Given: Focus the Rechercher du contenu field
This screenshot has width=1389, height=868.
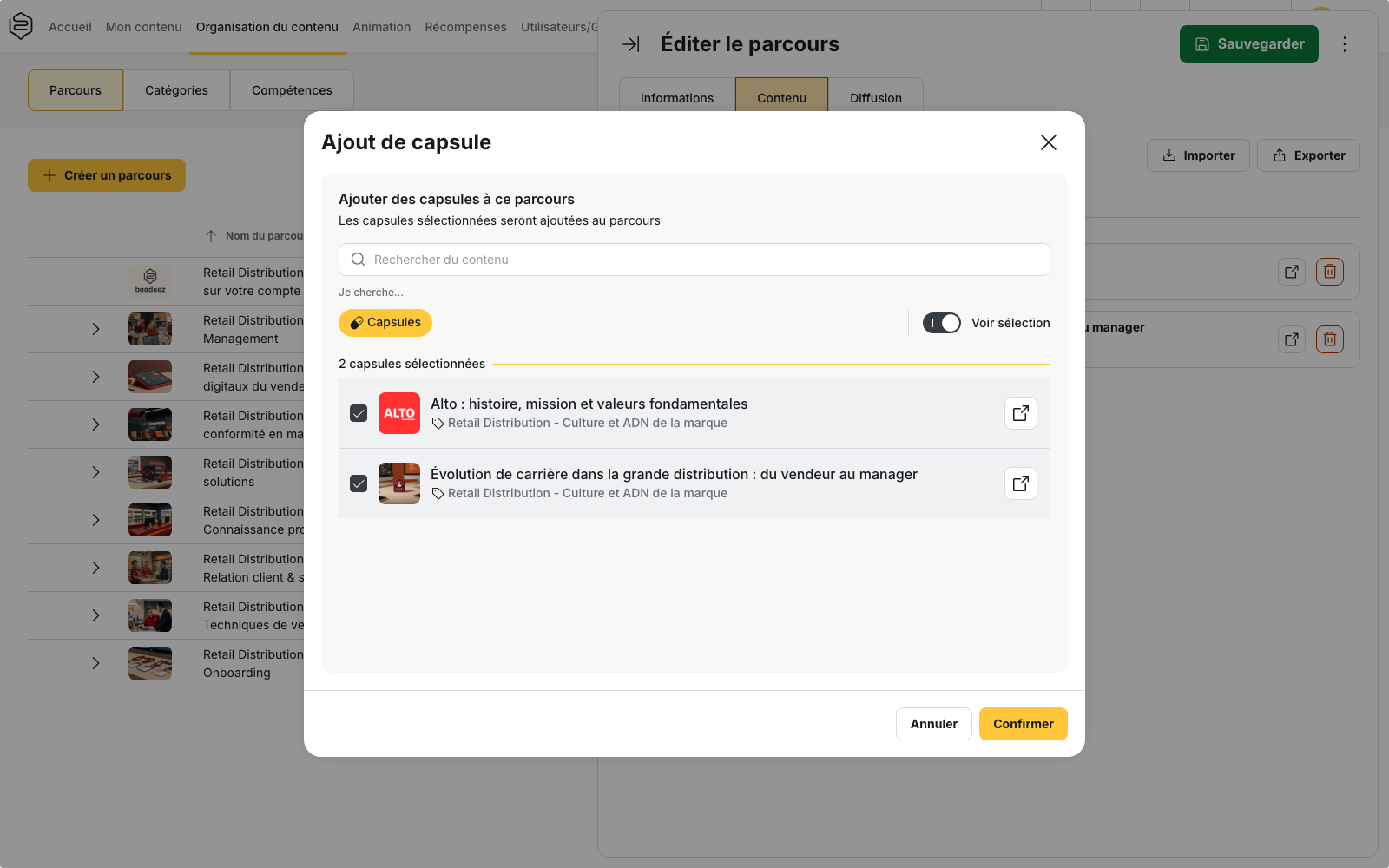Looking at the screenshot, I should click(694, 260).
